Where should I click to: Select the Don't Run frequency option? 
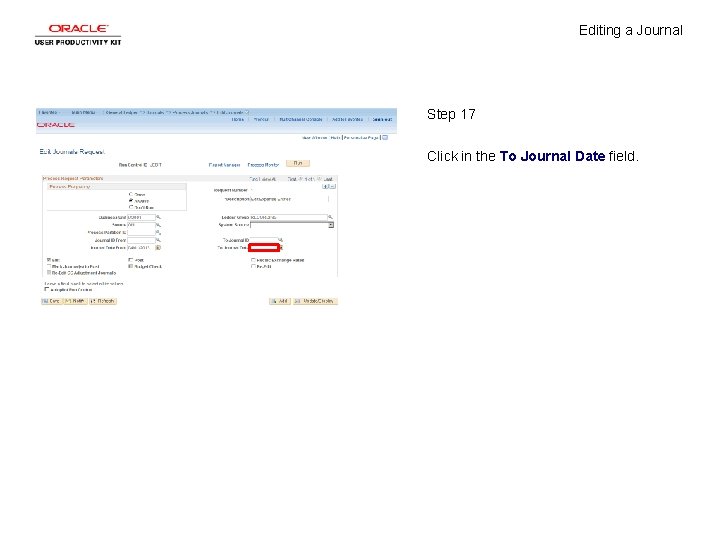pos(131,207)
